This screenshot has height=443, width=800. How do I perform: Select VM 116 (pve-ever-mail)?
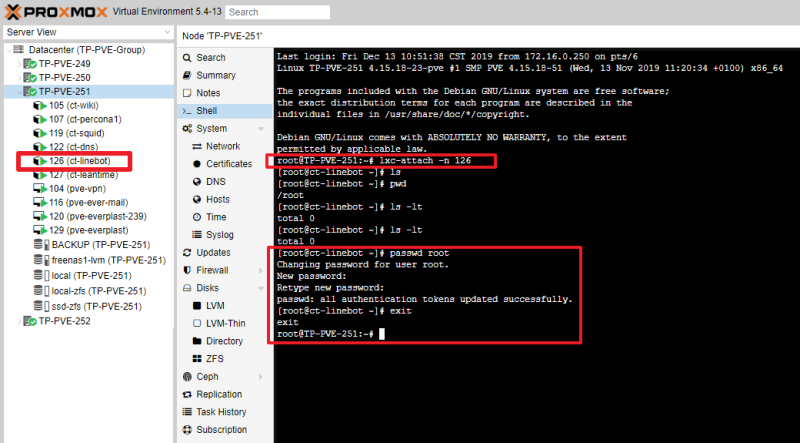(x=88, y=203)
